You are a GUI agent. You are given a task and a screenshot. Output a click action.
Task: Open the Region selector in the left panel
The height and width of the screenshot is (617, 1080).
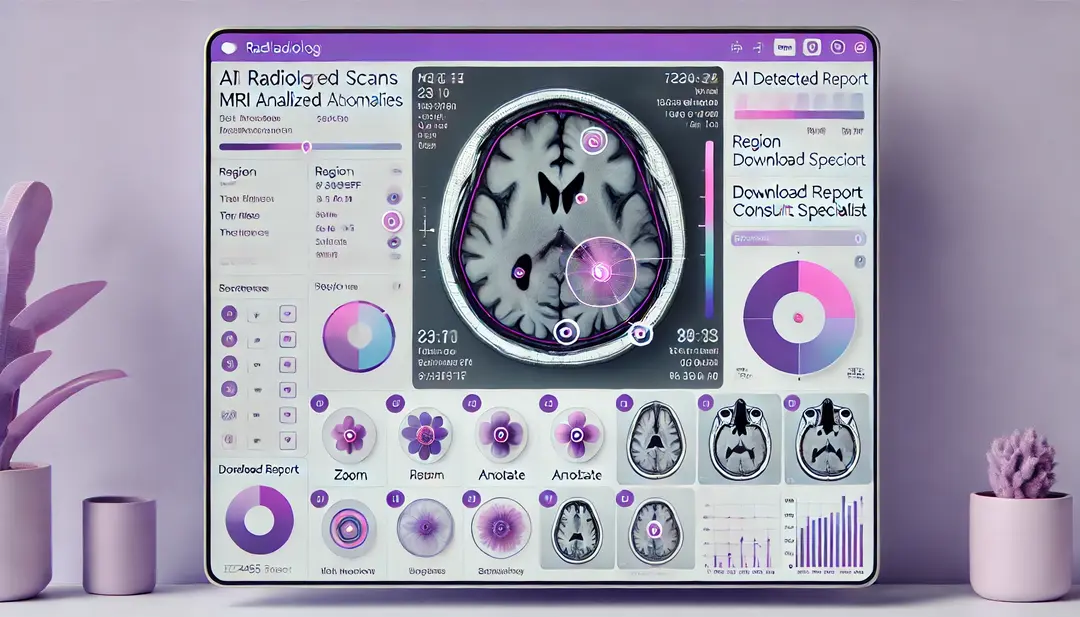pos(240,172)
